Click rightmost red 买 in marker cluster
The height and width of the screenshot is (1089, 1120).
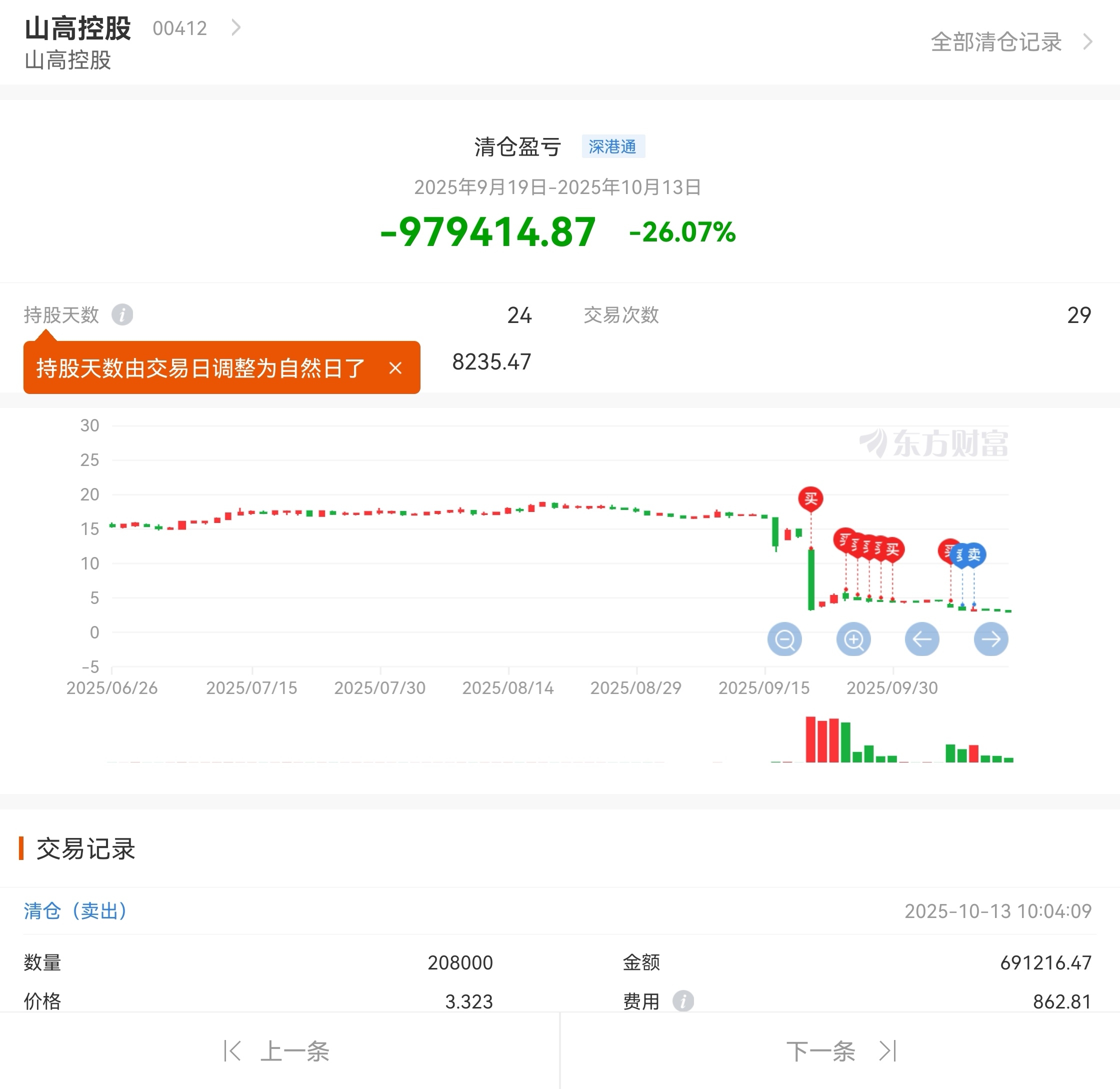pos(893,549)
